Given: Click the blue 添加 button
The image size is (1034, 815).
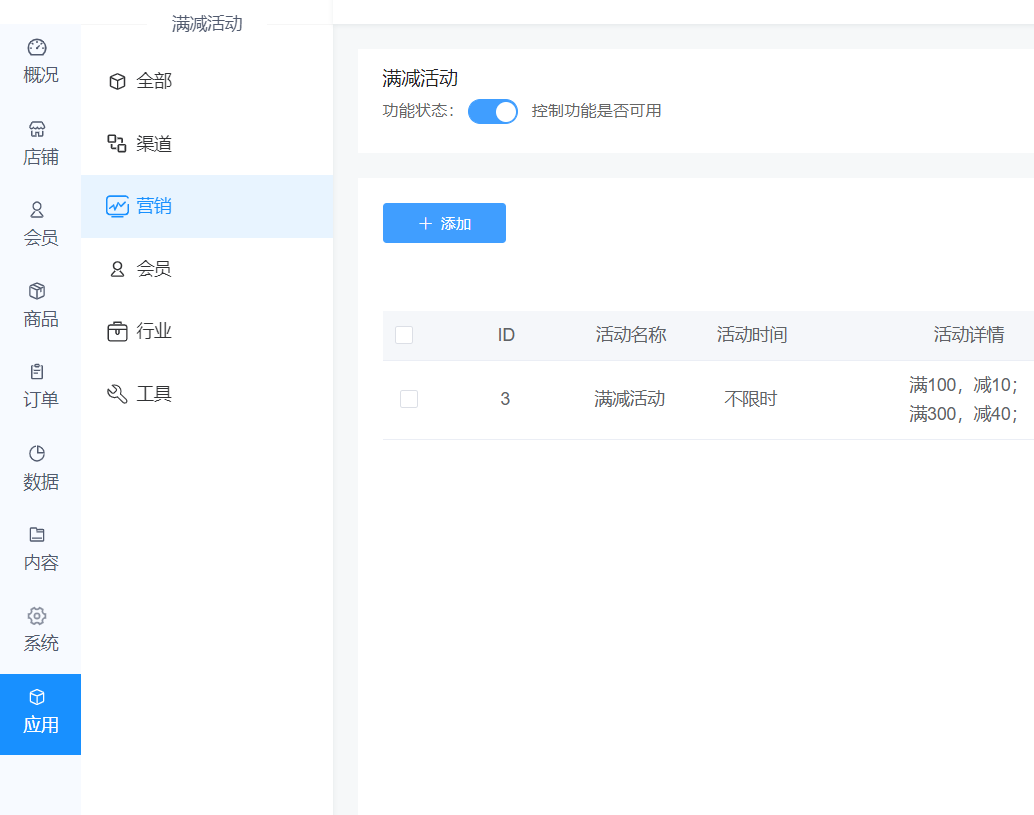Looking at the screenshot, I should click(x=444, y=223).
